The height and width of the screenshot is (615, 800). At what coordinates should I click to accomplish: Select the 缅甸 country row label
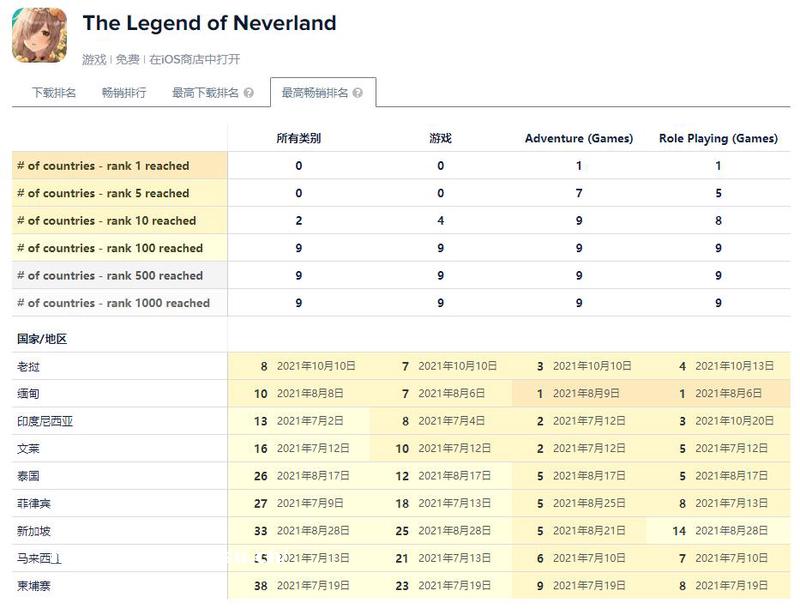tap(29, 394)
